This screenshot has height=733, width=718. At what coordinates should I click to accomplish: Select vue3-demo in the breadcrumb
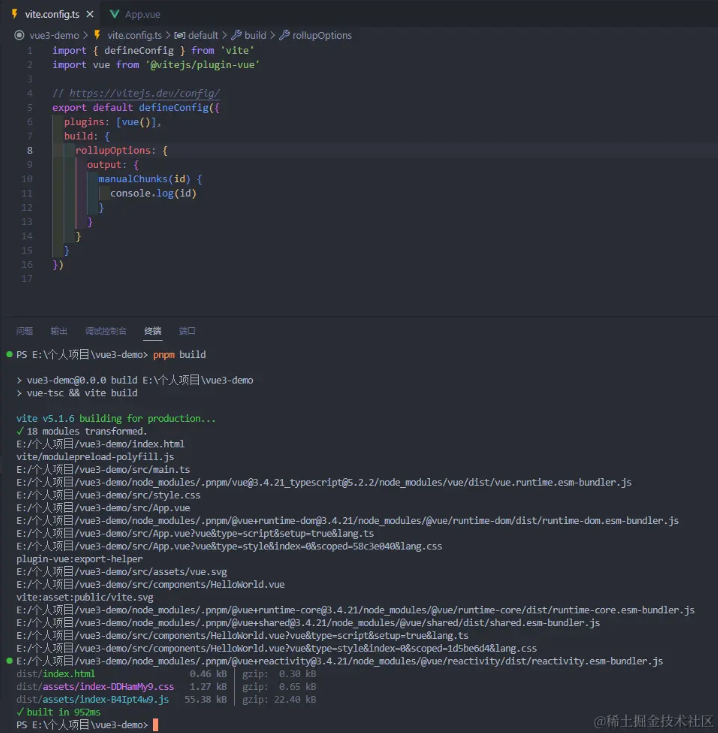point(54,36)
